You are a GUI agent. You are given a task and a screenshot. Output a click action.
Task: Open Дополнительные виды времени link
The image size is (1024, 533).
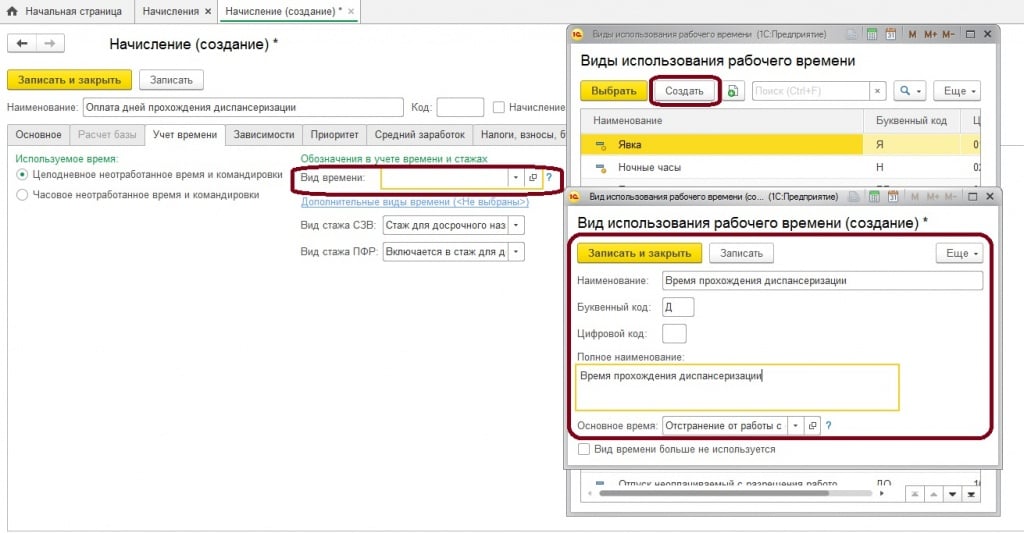414,201
